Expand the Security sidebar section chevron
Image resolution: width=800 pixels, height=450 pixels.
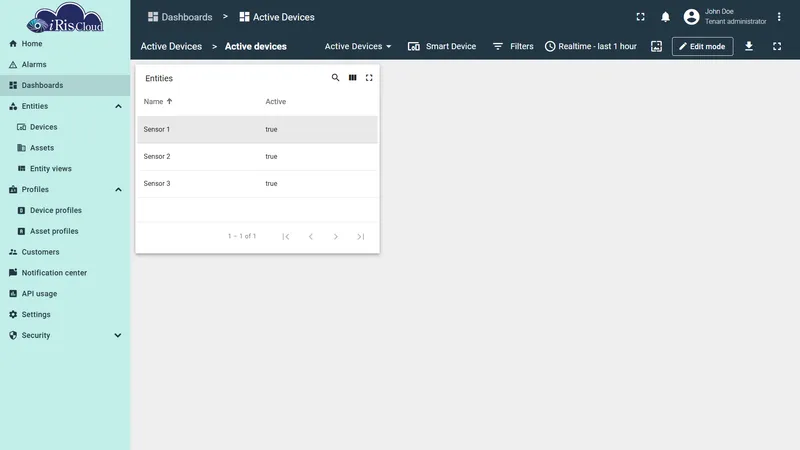point(118,335)
